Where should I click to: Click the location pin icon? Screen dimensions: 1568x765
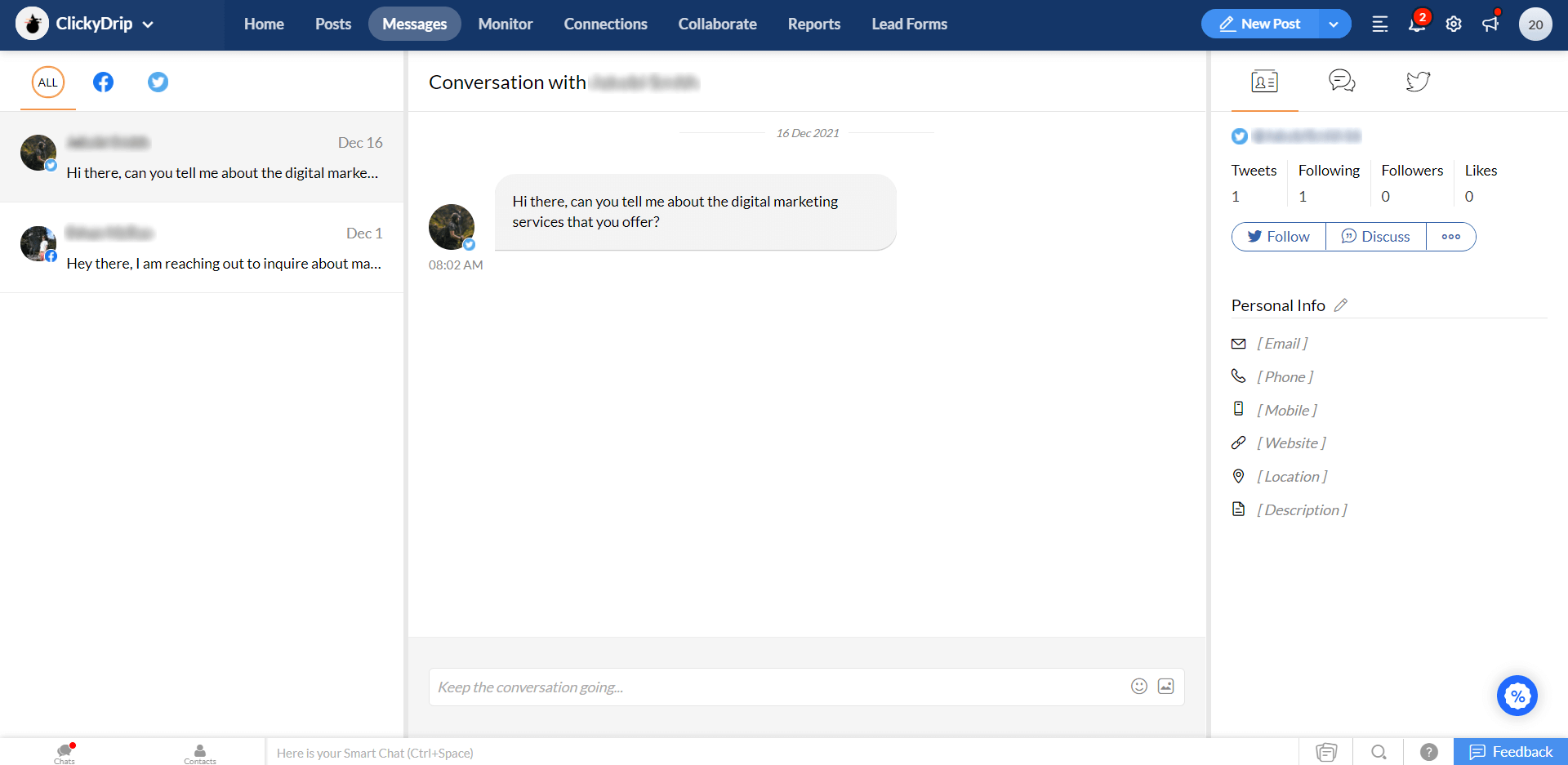[x=1239, y=476]
